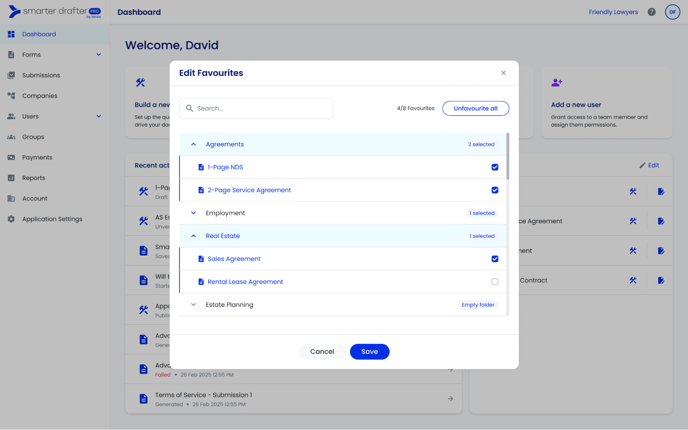Click the 2 selected badge on Agreements

click(x=481, y=144)
